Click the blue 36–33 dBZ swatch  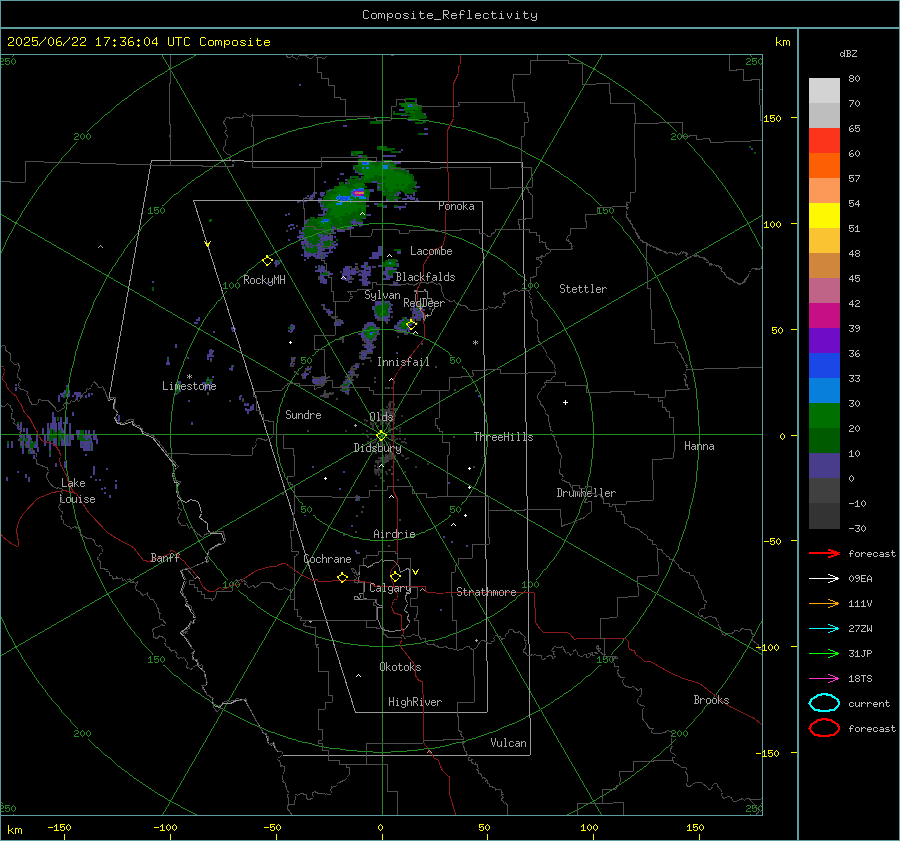[x=824, y=366]
